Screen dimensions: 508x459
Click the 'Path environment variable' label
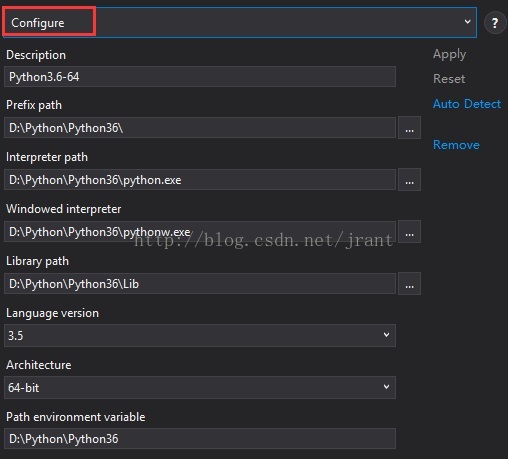click(76, 417)
